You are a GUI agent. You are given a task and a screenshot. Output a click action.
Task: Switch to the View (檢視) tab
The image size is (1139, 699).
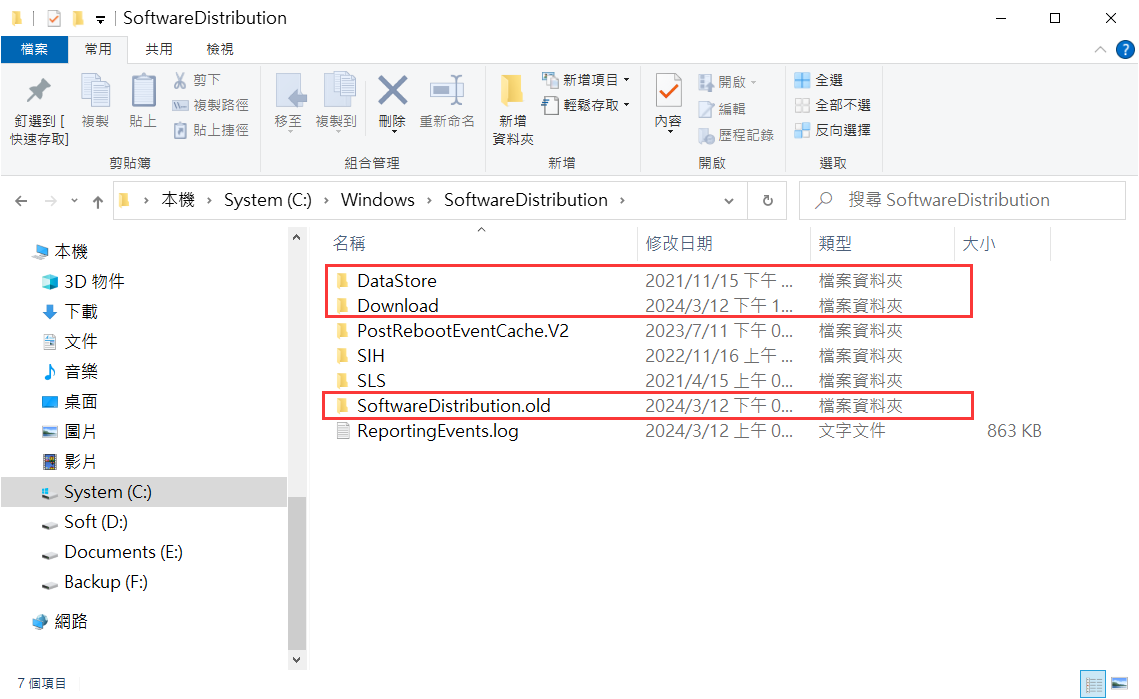(219, 49)
